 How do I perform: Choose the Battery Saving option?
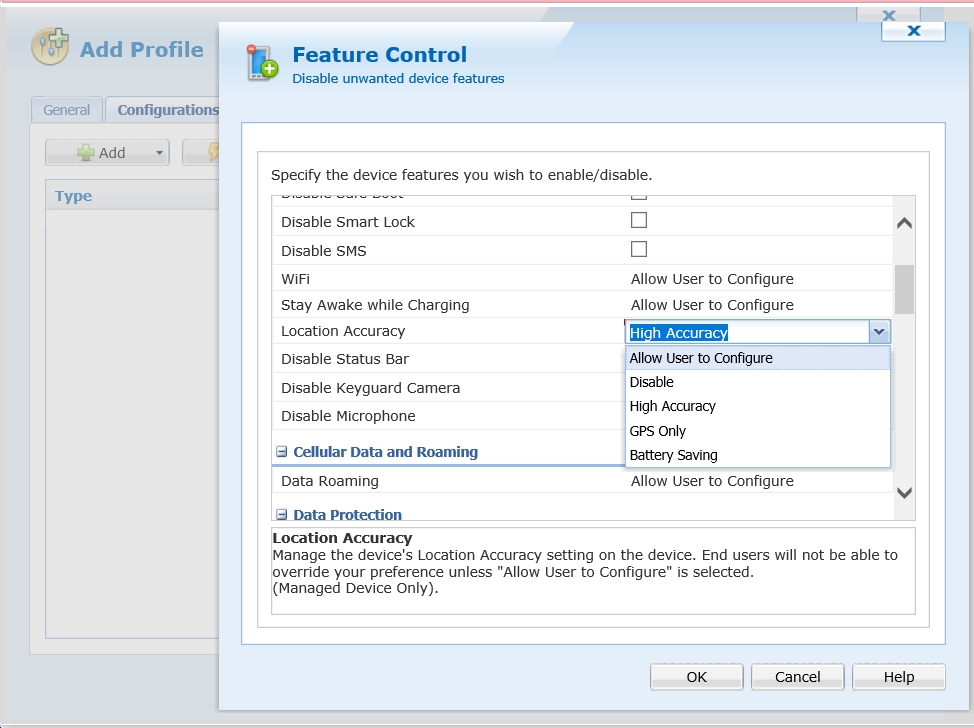point(673,455)
